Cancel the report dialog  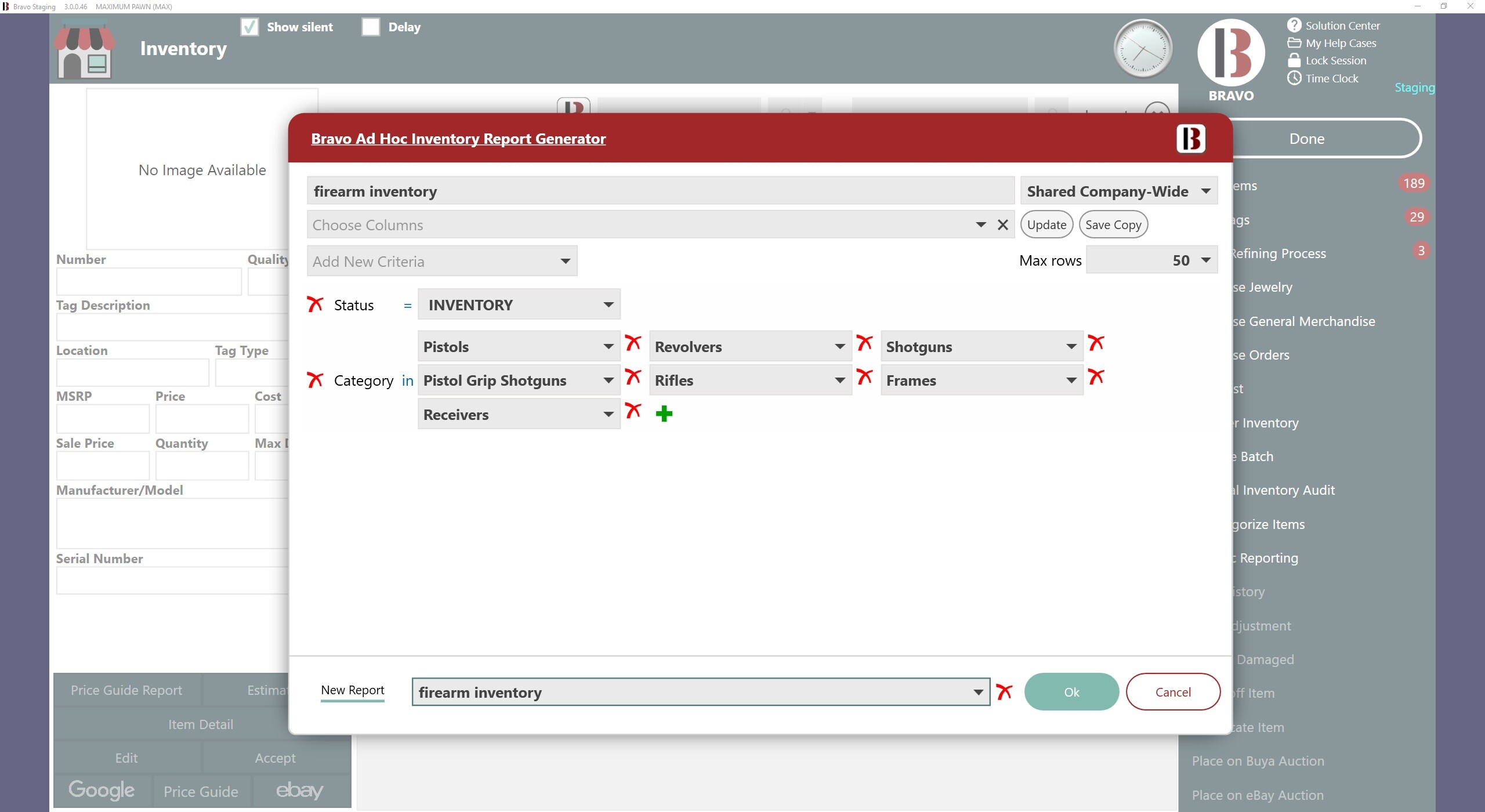click(x=1173, y=691)
